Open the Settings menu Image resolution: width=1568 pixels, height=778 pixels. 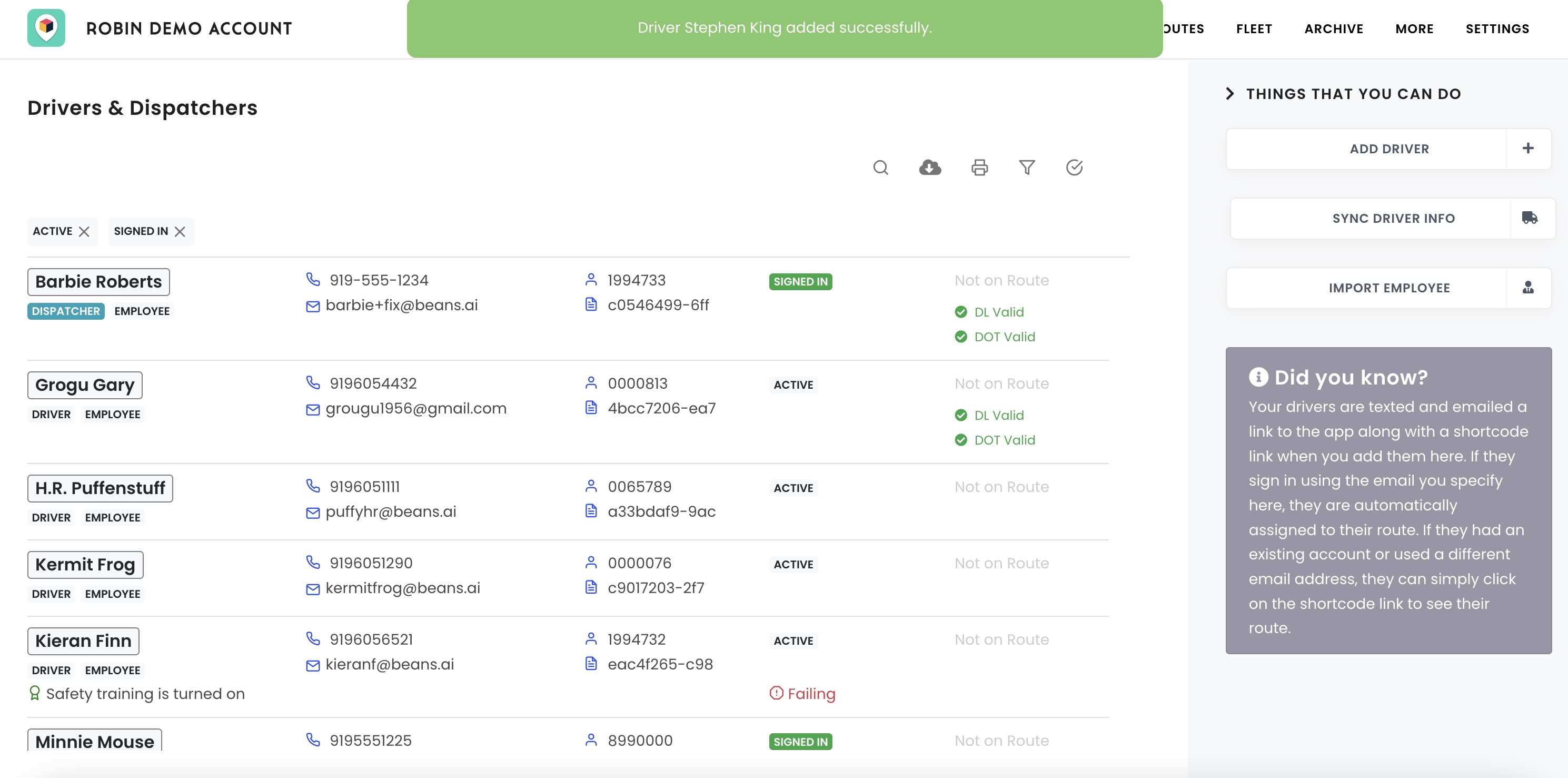pyautogui.click(x=1497, y=28)
